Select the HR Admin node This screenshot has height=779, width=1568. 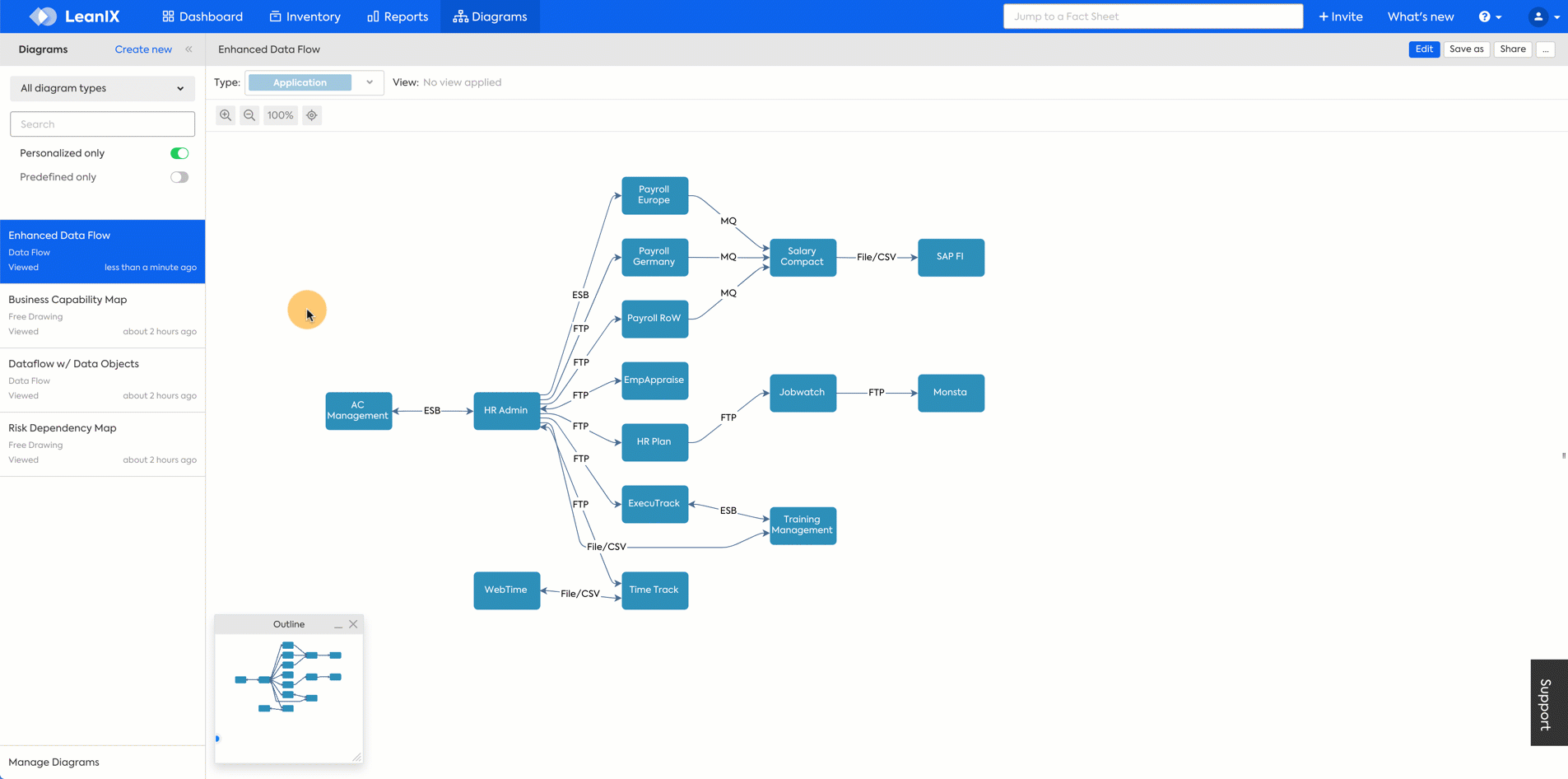[x=506, y=411]
